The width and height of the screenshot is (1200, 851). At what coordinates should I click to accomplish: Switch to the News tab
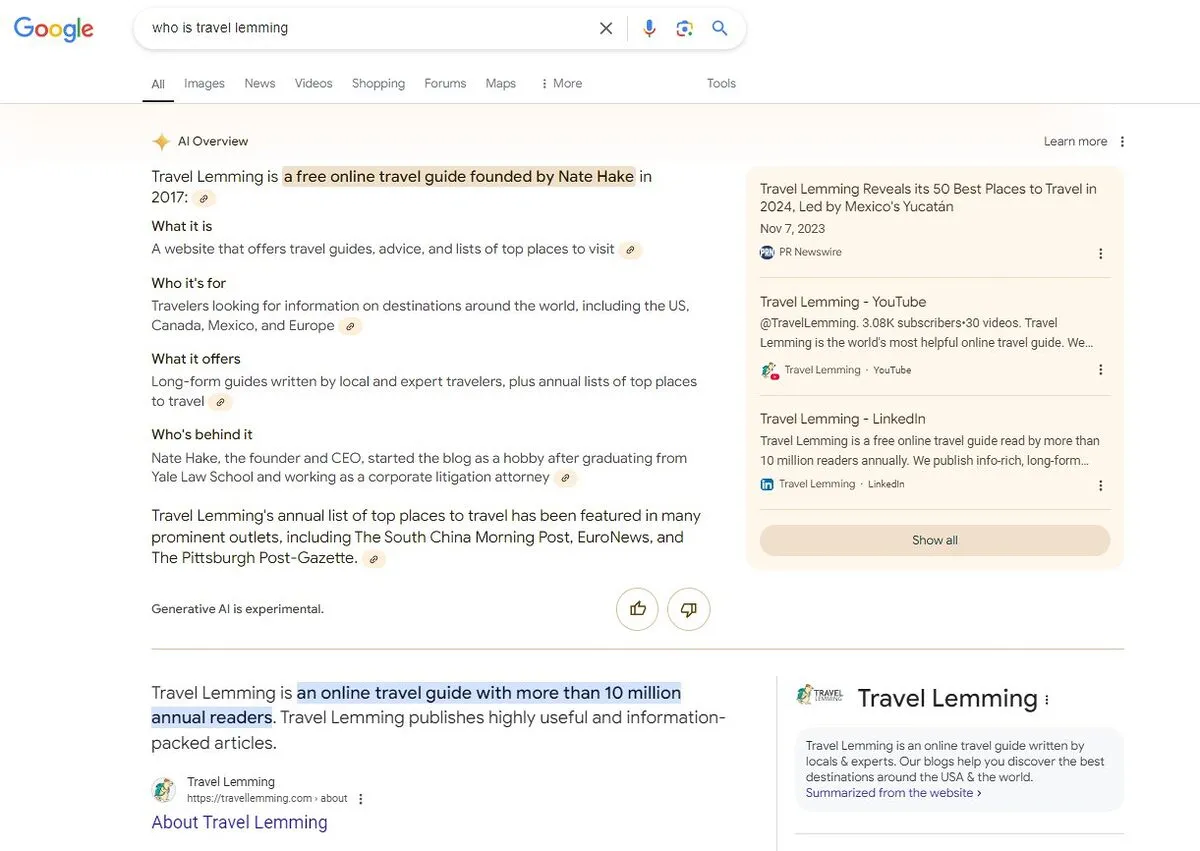coord(260,84)
